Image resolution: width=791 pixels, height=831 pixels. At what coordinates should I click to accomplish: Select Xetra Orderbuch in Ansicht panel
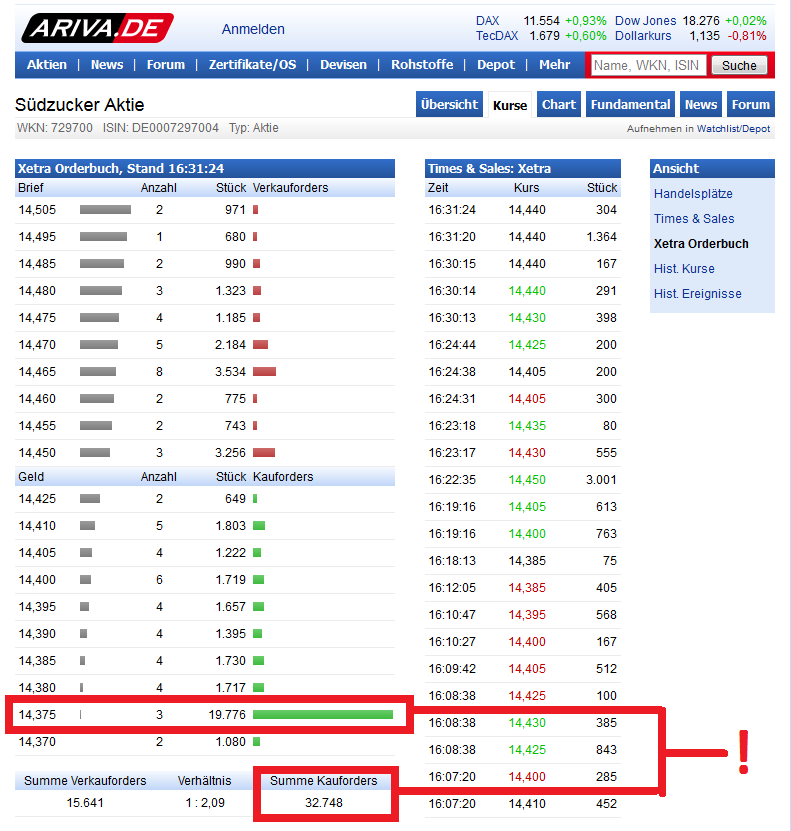click(x=701, y=244)
